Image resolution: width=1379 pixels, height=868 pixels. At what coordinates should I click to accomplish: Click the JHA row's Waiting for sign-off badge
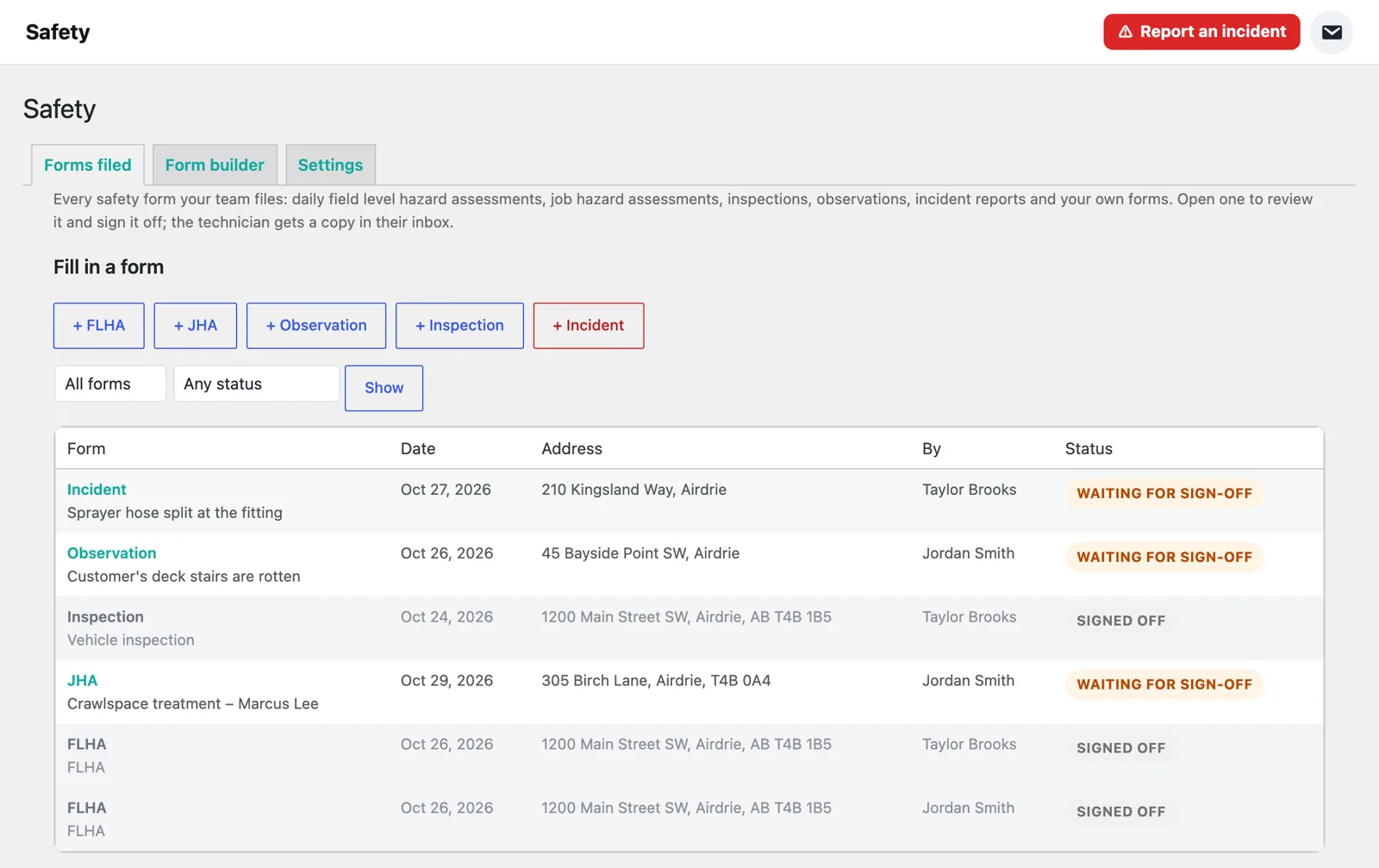(x=1164, y=684)
